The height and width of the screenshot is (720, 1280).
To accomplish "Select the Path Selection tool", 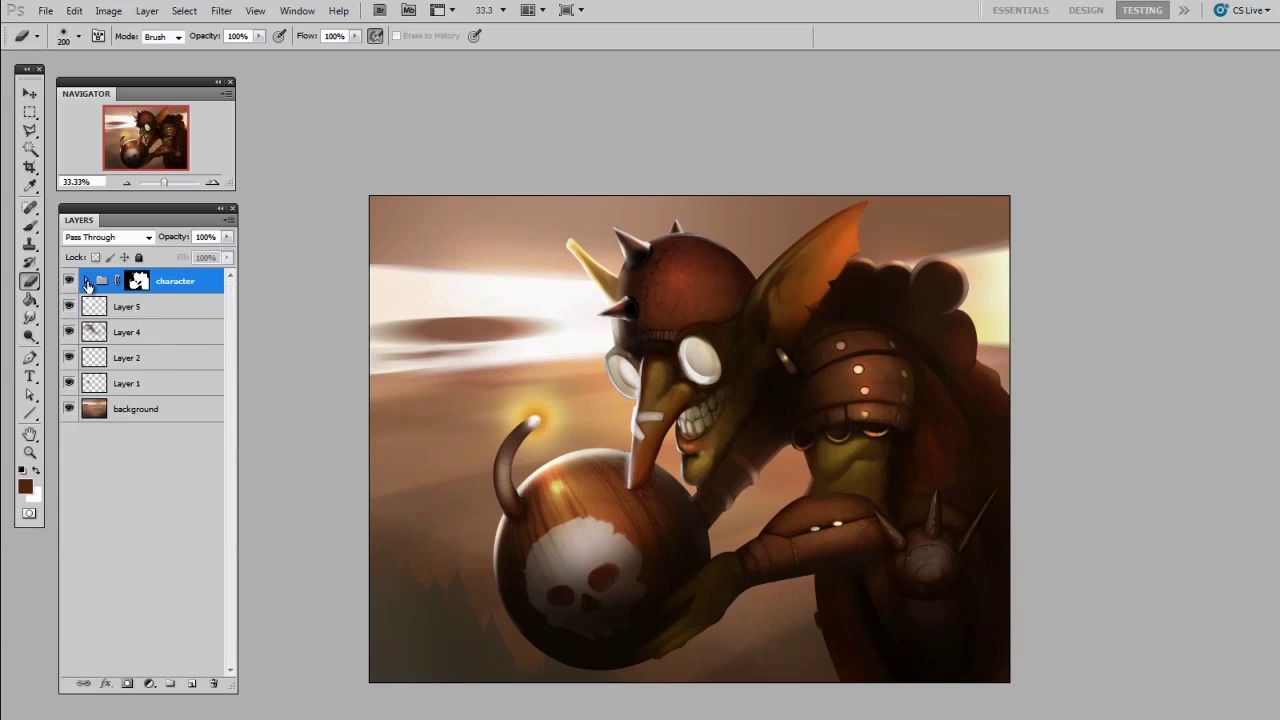I will 30,395.
